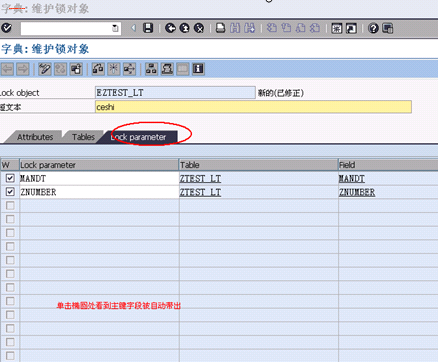This screenshot has height=362, width=438.
Task: Show the object list hierarchy icon
Action: click(151, 69)
